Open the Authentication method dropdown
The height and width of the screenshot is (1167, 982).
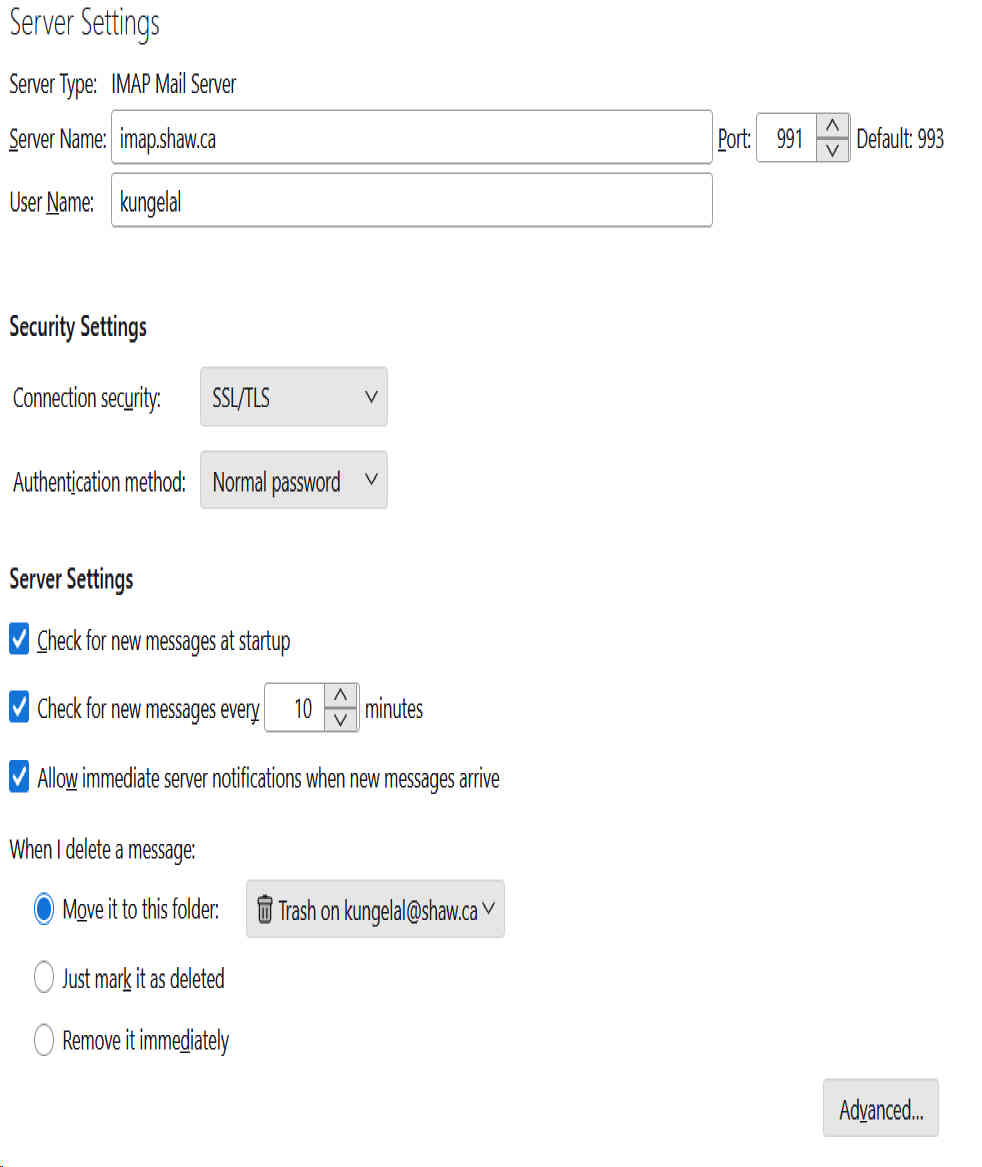[x=293, y=481]
